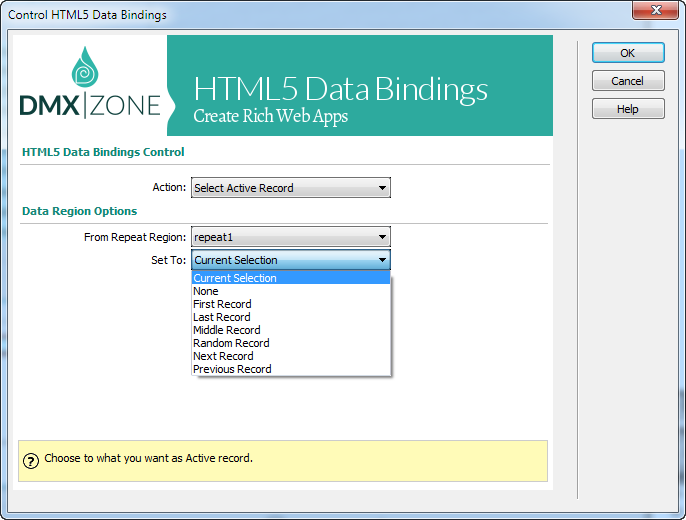Click the Data Region Options heading
This screenshot has height=520, width=686.
80,211
